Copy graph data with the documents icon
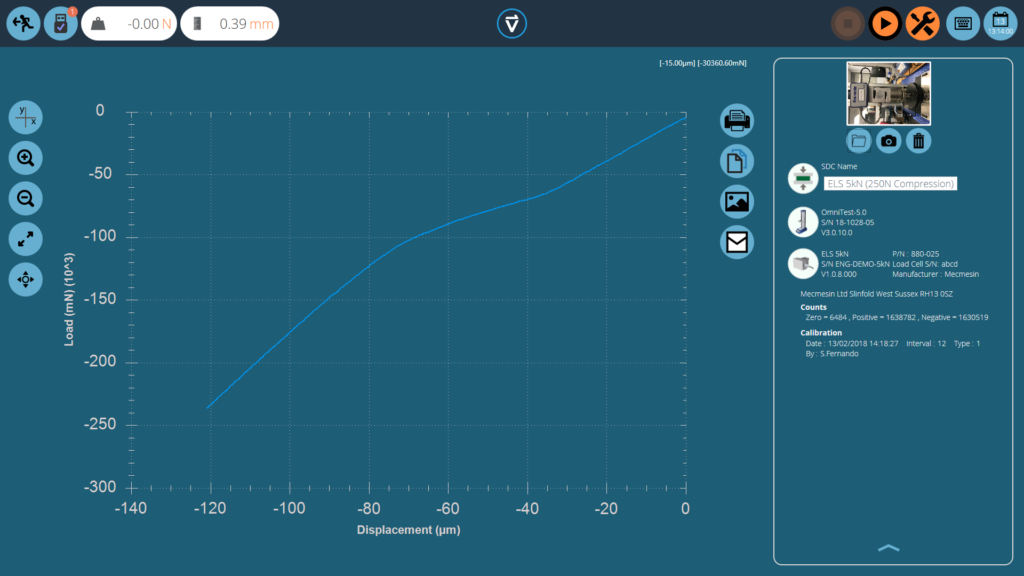 (x=737, y=161)
